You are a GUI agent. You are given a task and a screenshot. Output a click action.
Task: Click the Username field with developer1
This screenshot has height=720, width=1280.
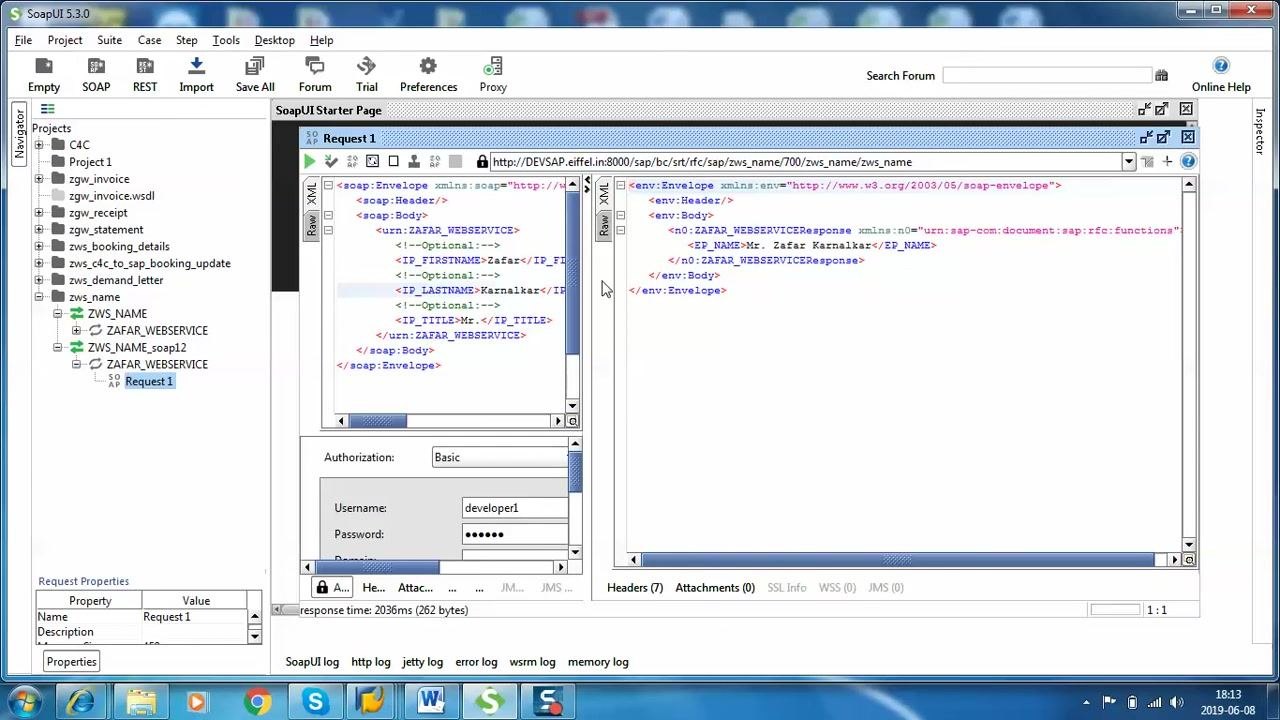point(515,508)
